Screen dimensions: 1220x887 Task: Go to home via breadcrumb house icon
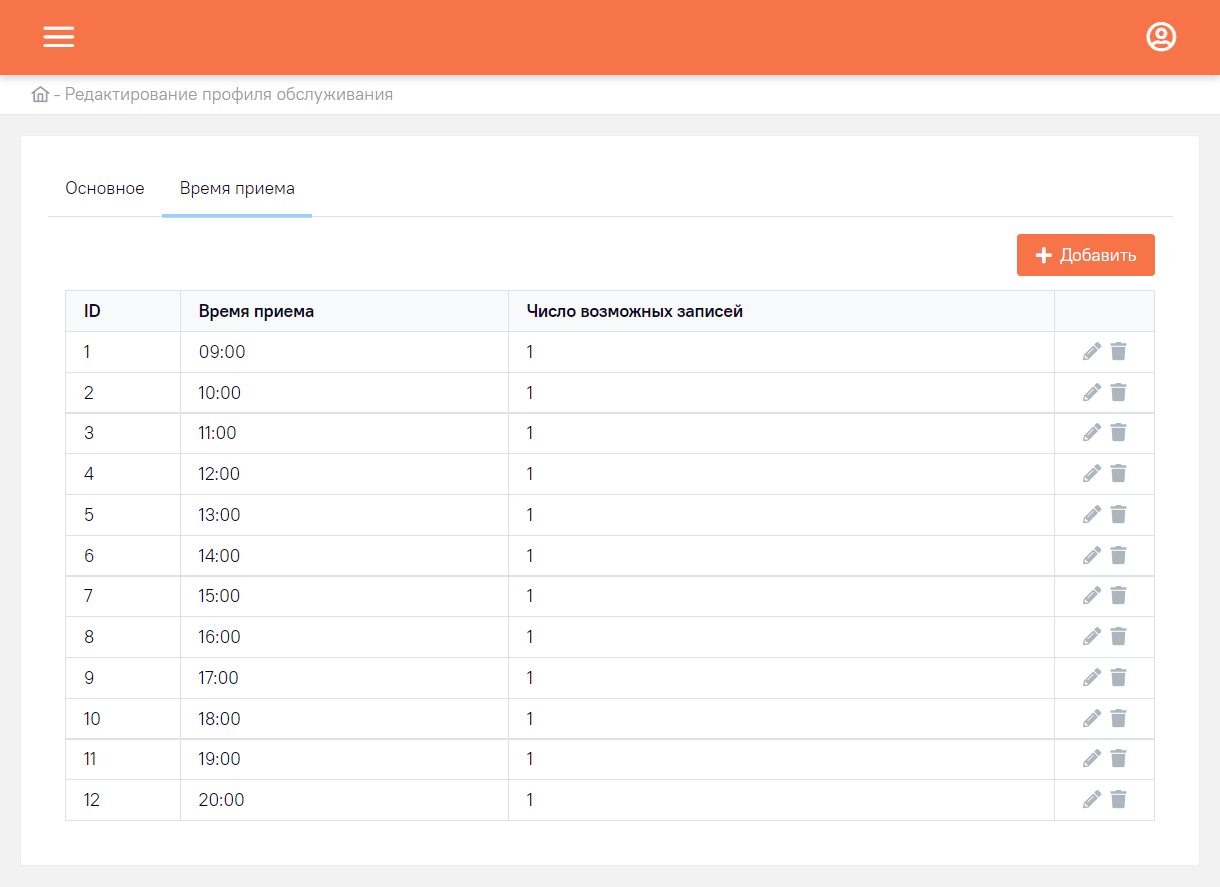40,95
